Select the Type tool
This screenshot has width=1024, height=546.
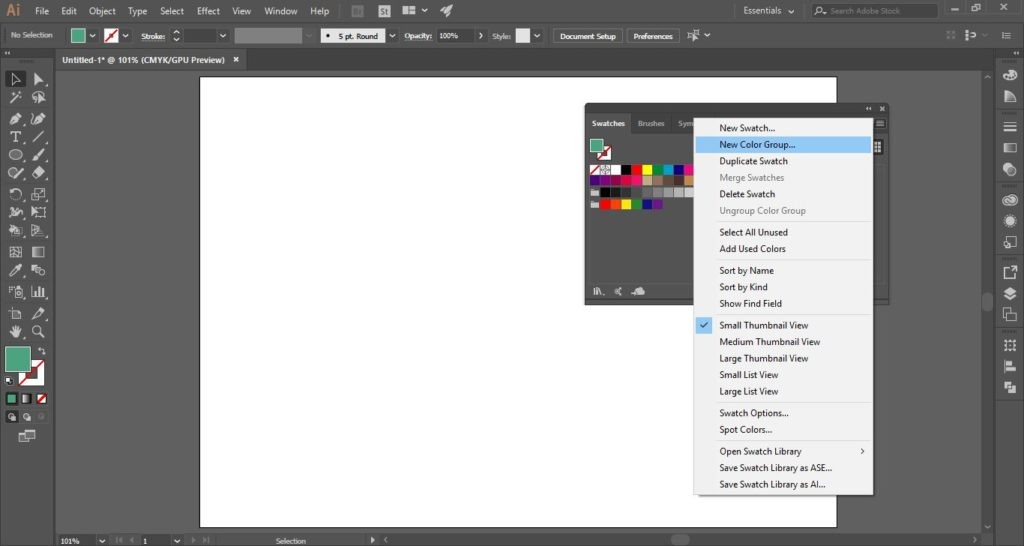[x=15, y=137]
